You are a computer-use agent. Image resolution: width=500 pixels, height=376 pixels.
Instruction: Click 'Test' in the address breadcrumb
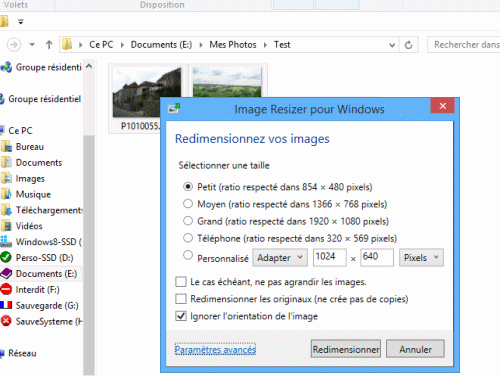tap(282, 45)
